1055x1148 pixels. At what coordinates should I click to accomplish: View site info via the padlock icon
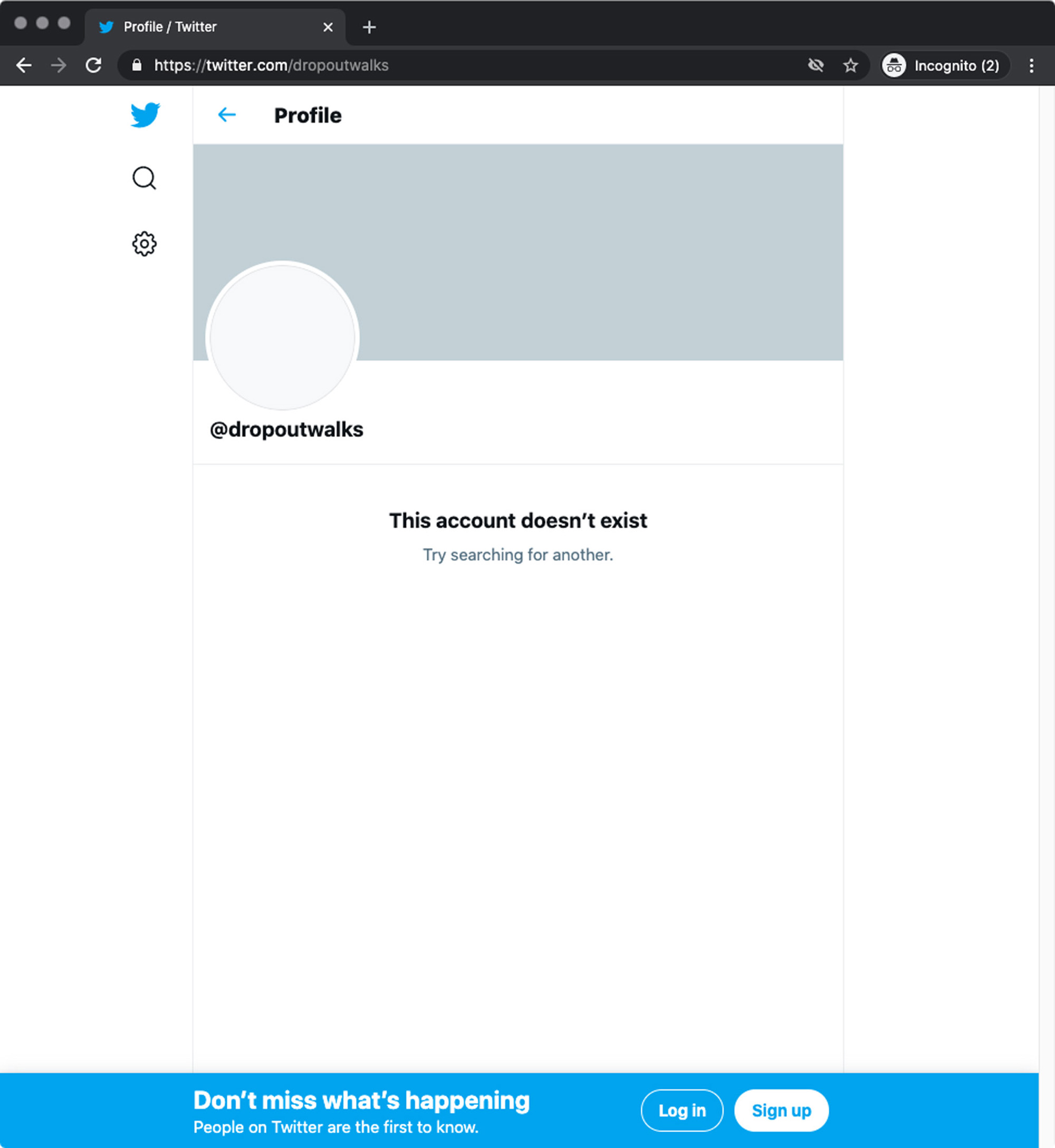pyautogui.click(x=137, y=65)
